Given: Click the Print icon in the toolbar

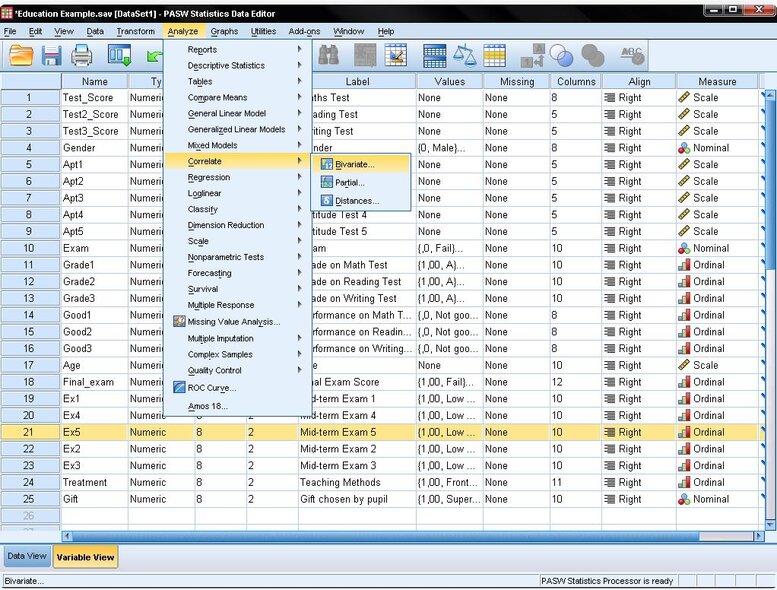Looking at the screenshot, I should point(82,55).
